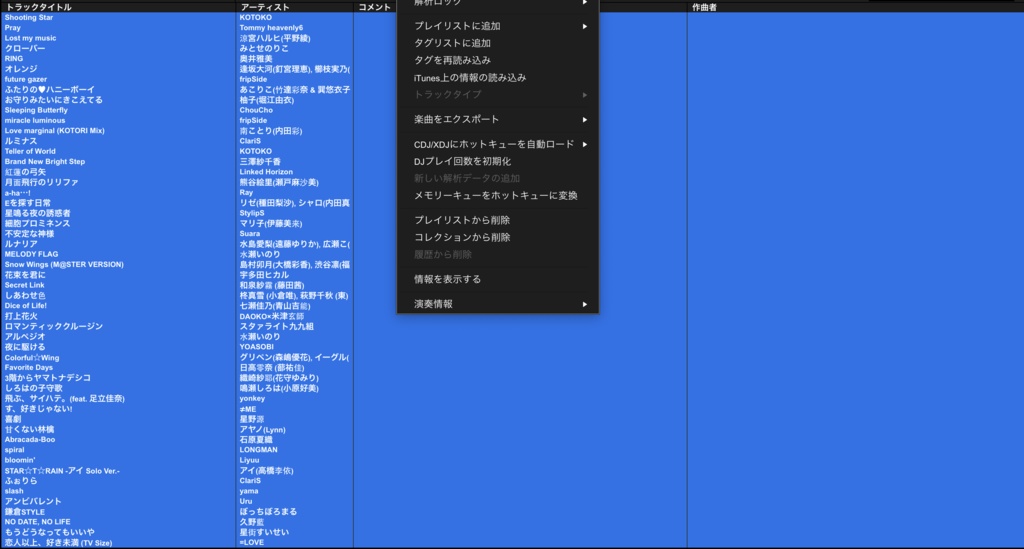Select the track miracle luminous
Viewport: 1024px width, 549px height.
point(35,120)
